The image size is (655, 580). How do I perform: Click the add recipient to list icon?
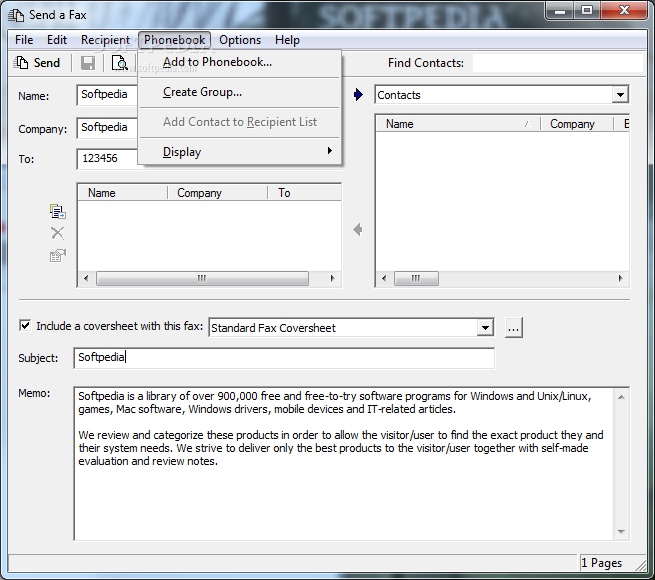point(58,211)
